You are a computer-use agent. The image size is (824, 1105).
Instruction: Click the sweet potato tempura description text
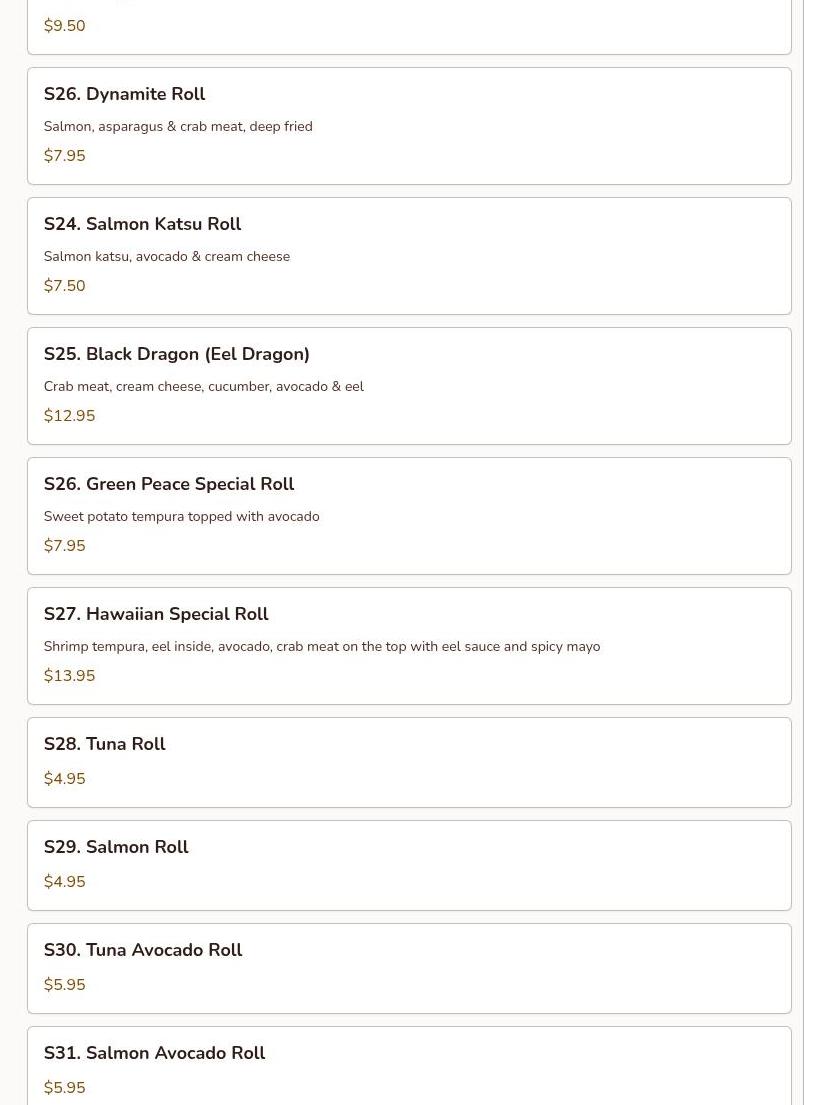click(181, 517)
